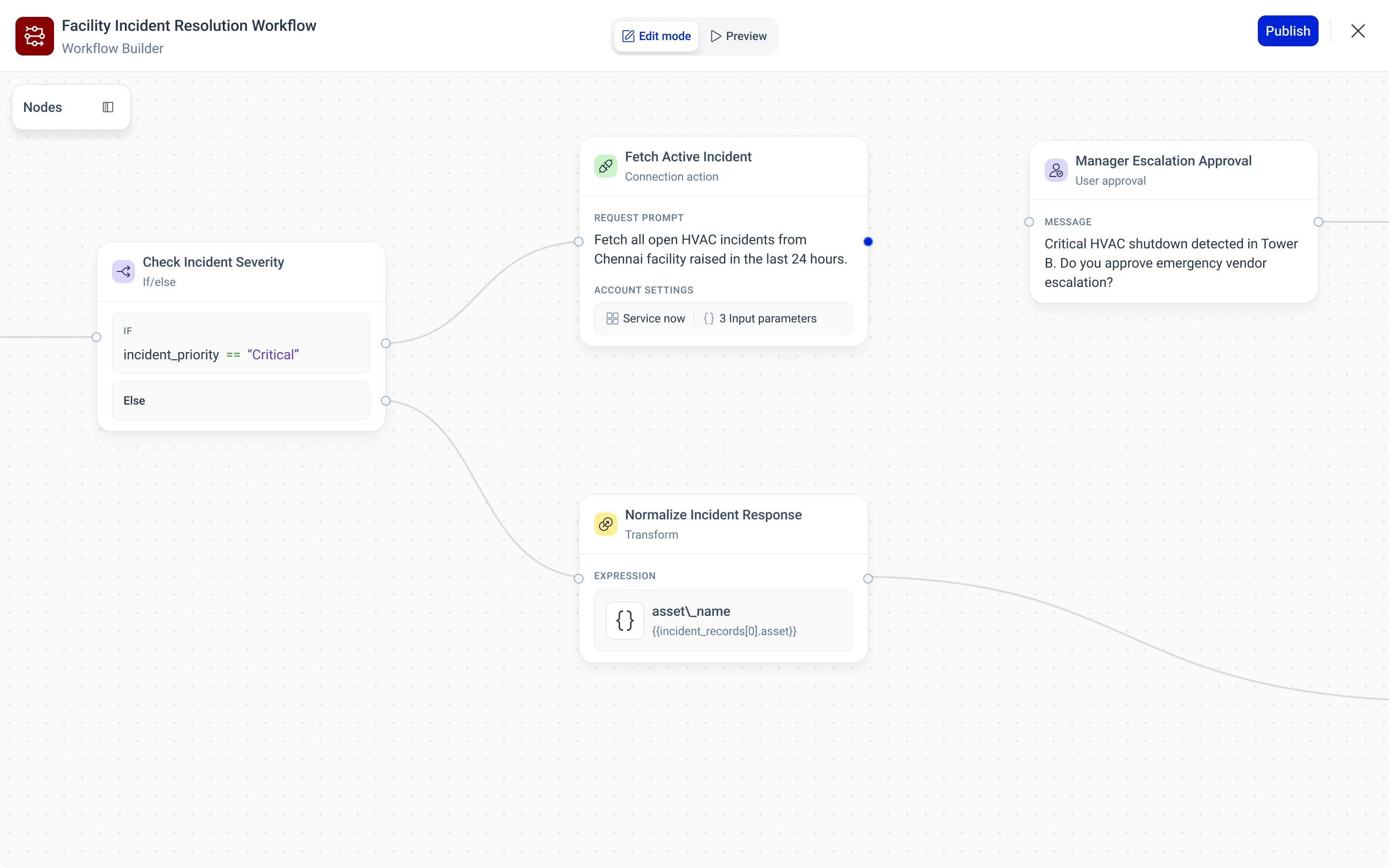
Task: Click the input port of Fetch Active Incident node
Action: 579,242
